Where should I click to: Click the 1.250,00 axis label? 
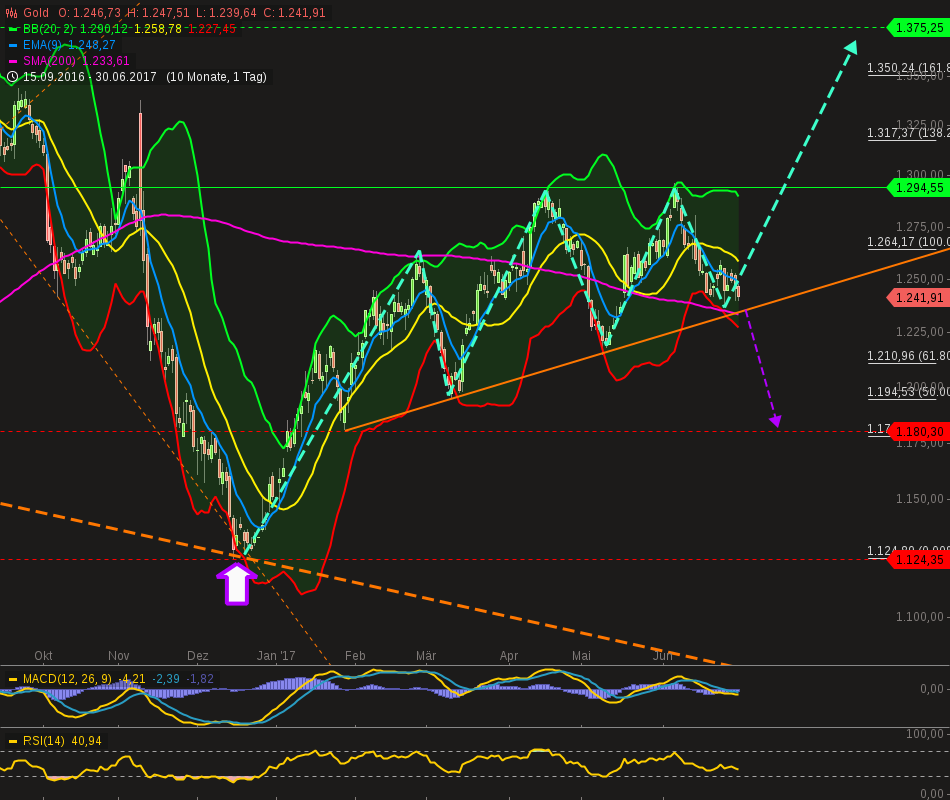920,279
